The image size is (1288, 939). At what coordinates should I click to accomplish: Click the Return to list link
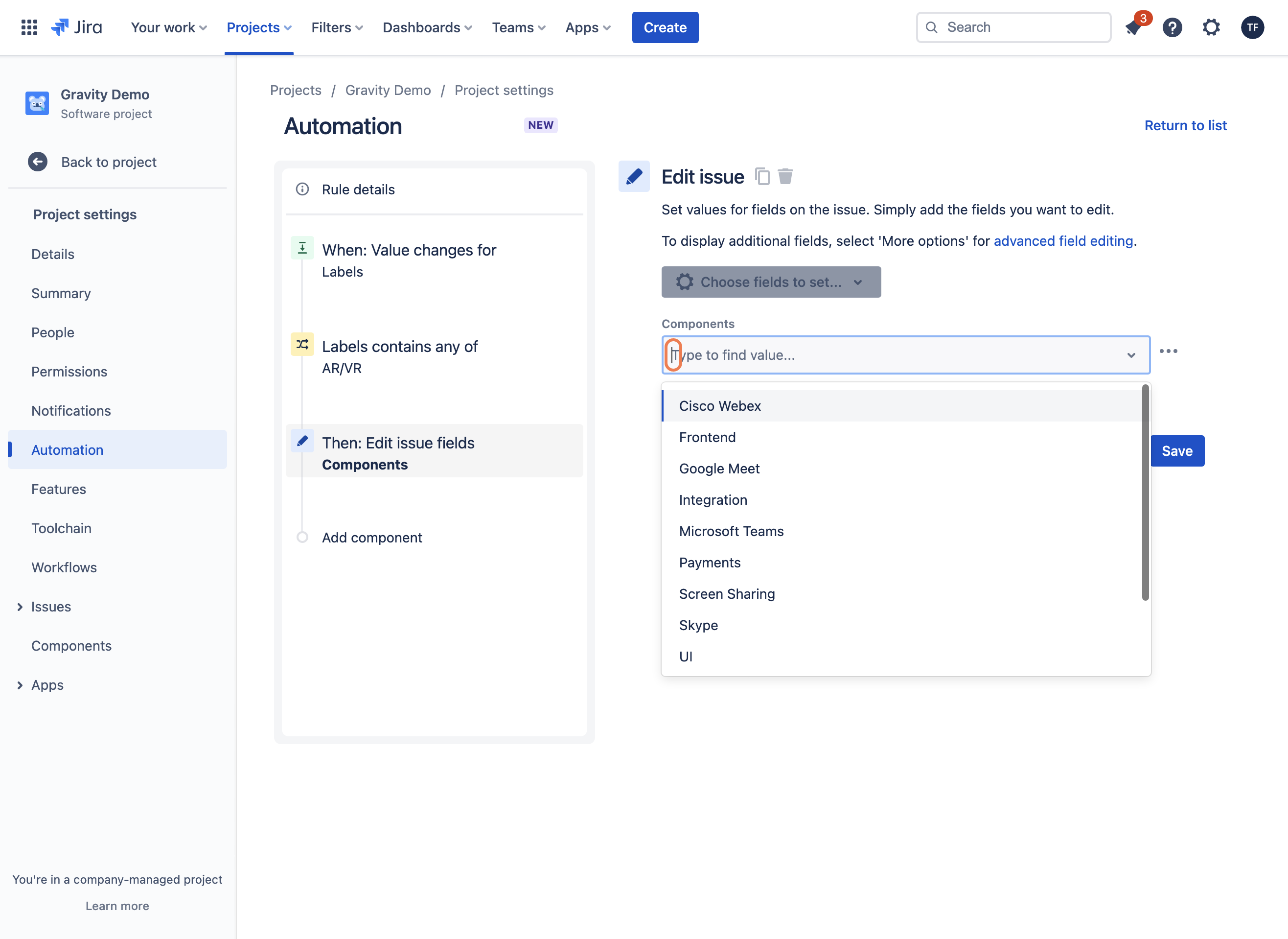1185,126
